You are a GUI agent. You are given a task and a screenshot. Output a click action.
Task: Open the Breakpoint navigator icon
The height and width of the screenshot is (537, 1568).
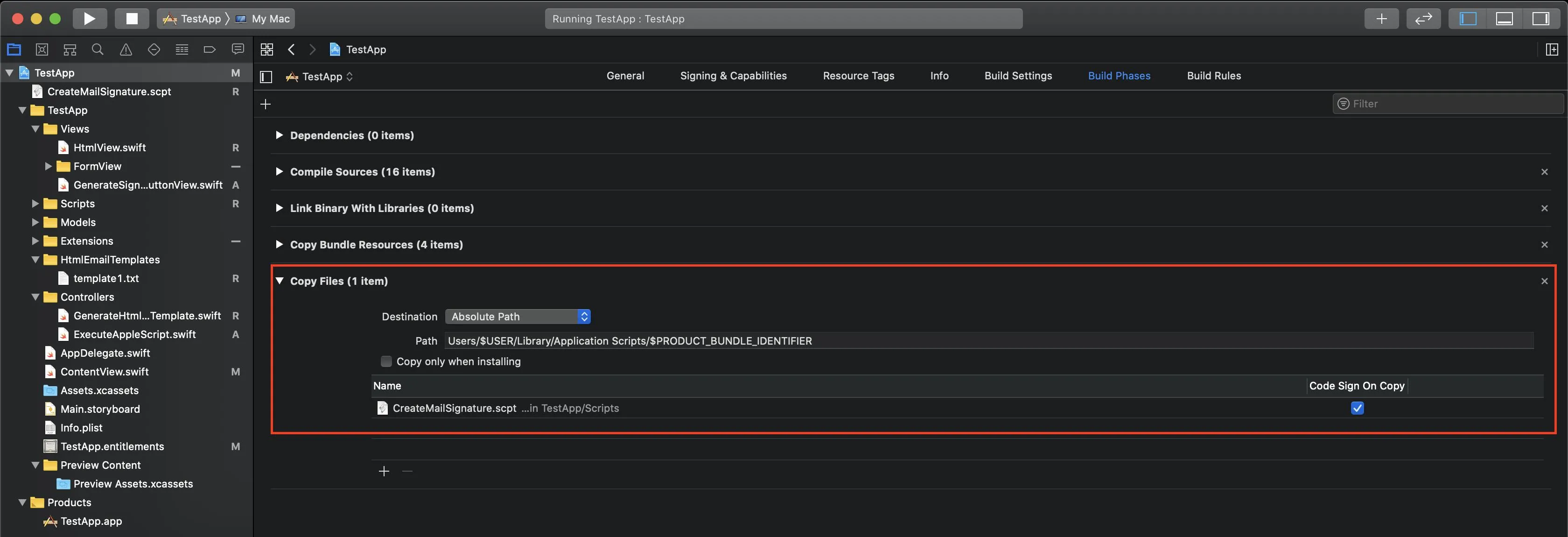[x=210, y=49]
